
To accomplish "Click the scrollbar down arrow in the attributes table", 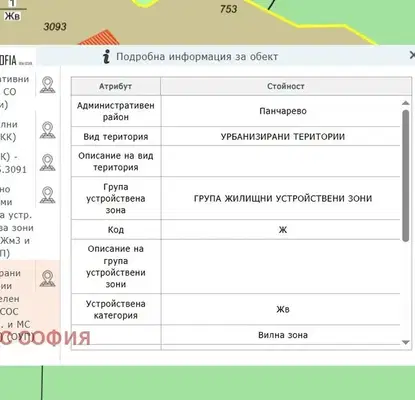I will 406,342.
